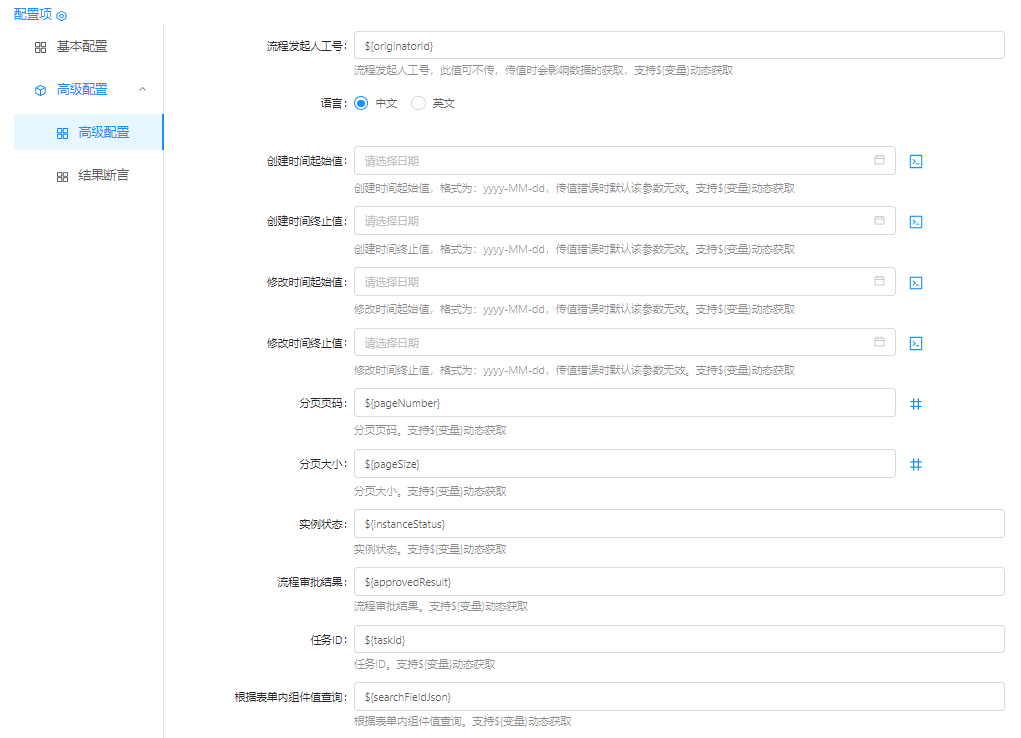Click the variable icon beside 修改时间起始值
1021x738 pixels.
tap(915, 283)
